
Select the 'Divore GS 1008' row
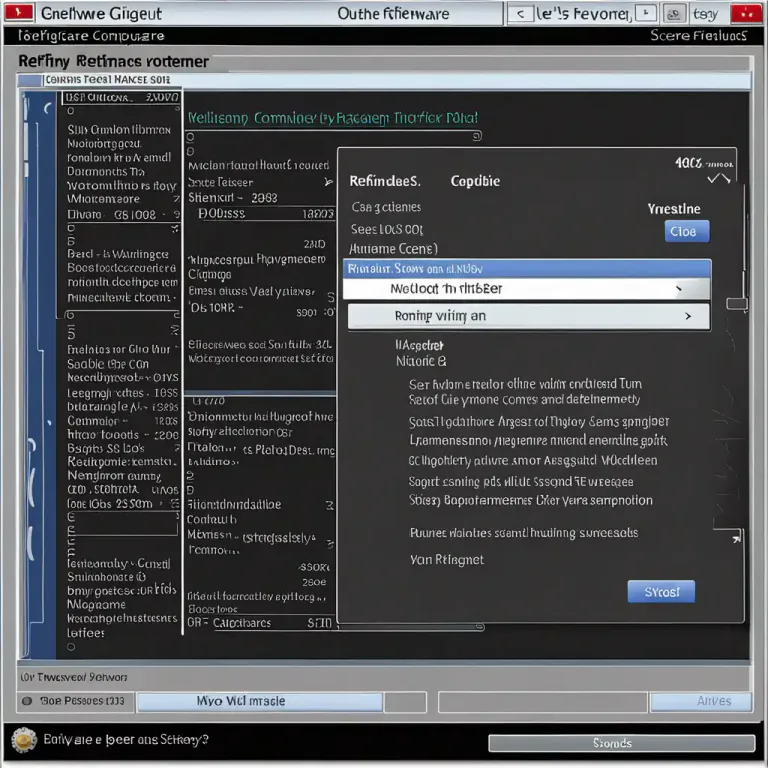tap(122, 215)
